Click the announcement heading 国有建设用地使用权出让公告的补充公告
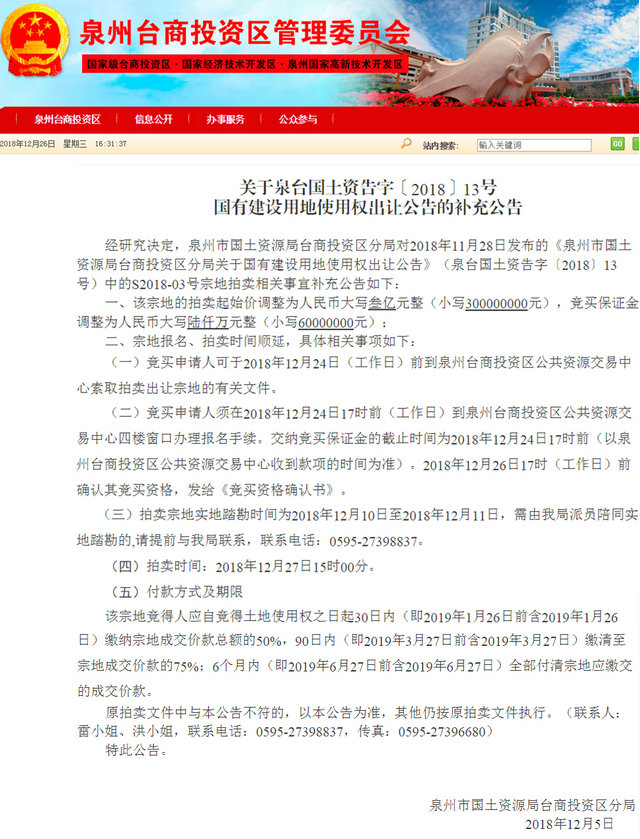 (368, 207)
